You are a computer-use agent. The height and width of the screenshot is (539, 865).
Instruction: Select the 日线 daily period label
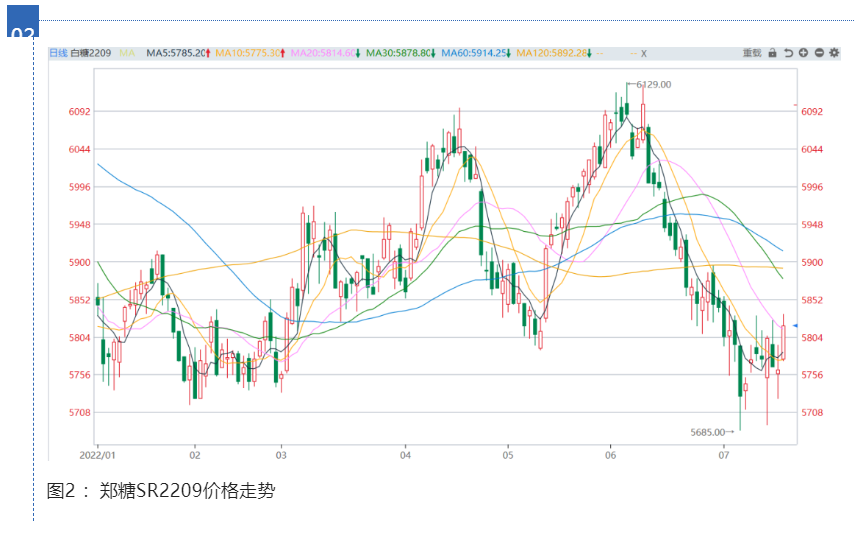58,53
